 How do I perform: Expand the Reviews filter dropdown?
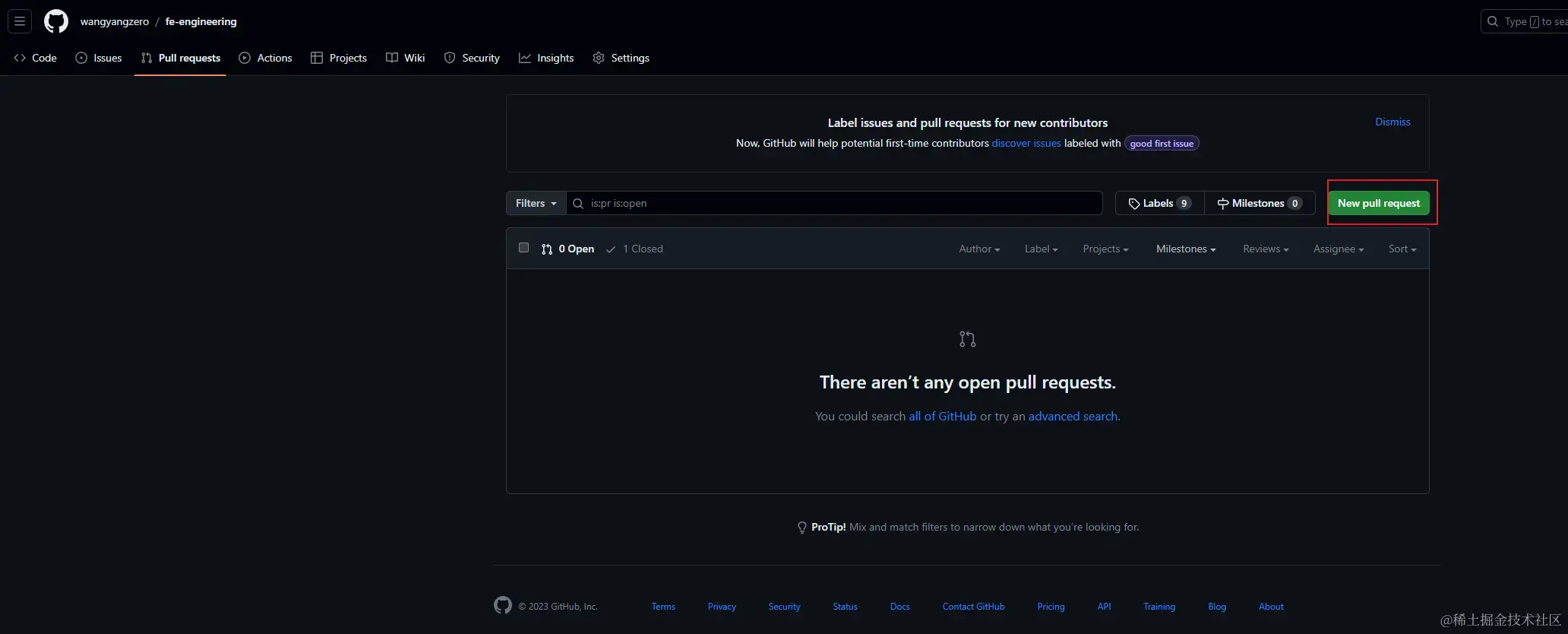point(1266,249)
